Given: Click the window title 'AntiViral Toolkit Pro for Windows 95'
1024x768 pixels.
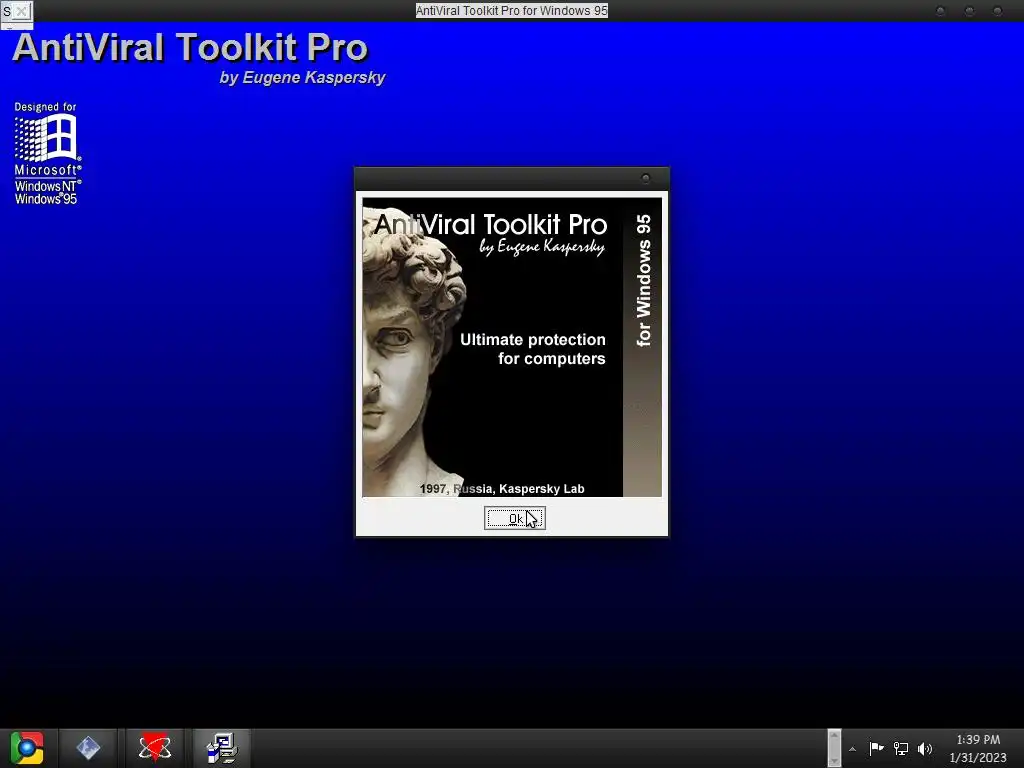Looking at the screenshot, I should tap(512, 10).
